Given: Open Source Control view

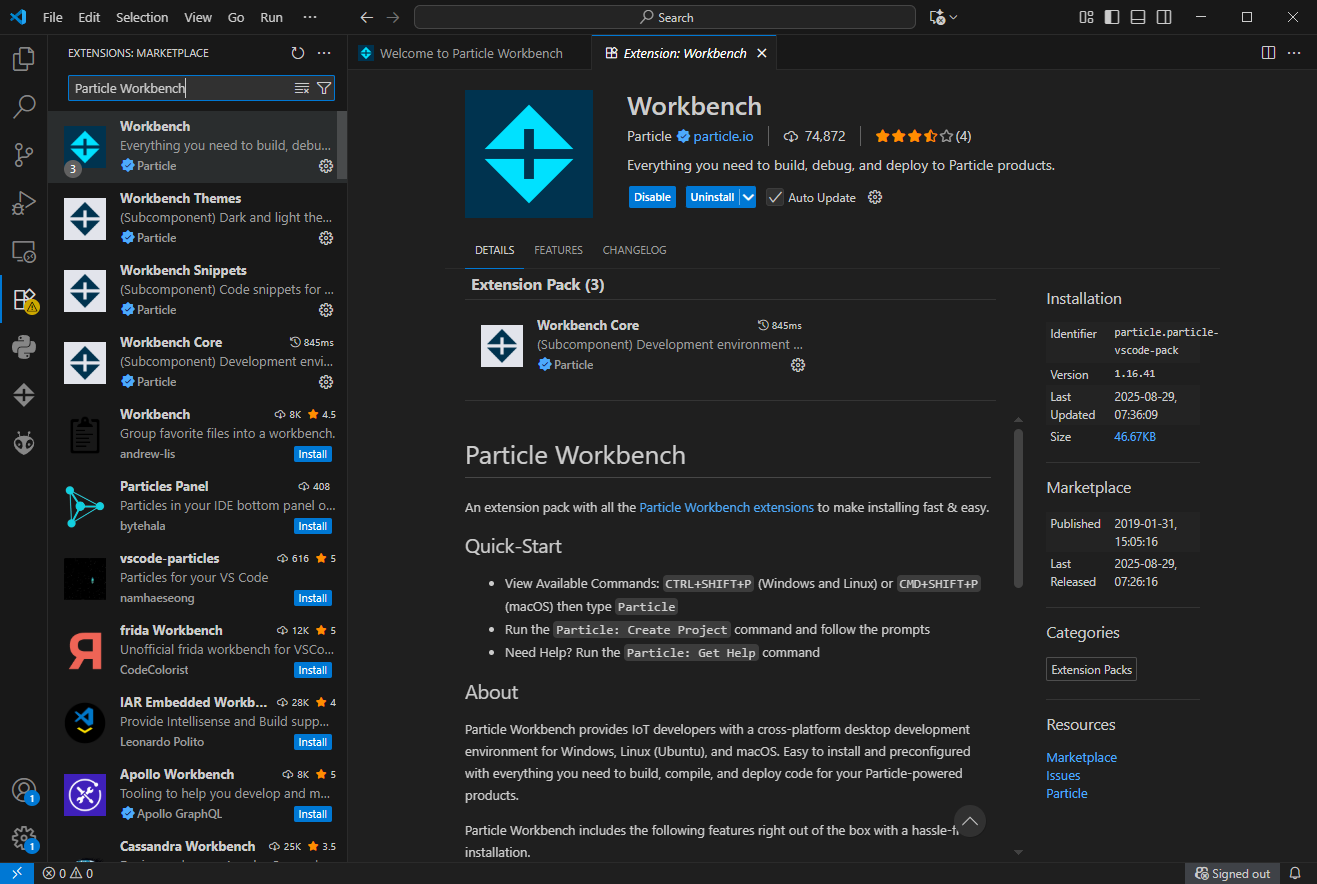Looking at the screenshot, I should point(23,154).
